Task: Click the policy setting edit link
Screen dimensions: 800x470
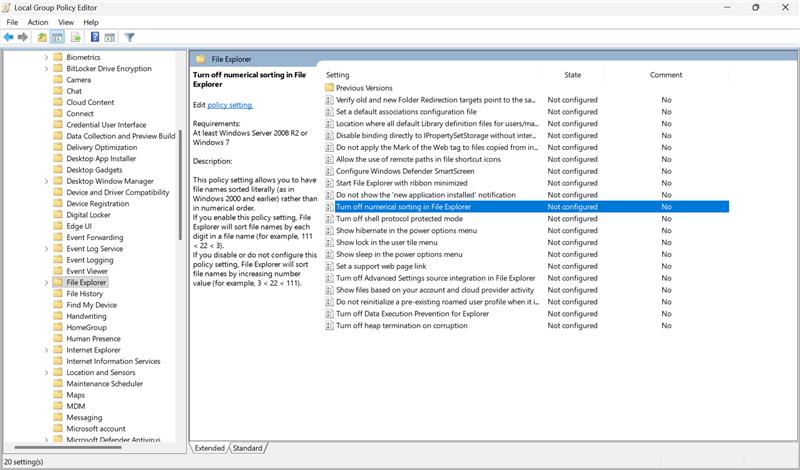Action: point(230,105)
